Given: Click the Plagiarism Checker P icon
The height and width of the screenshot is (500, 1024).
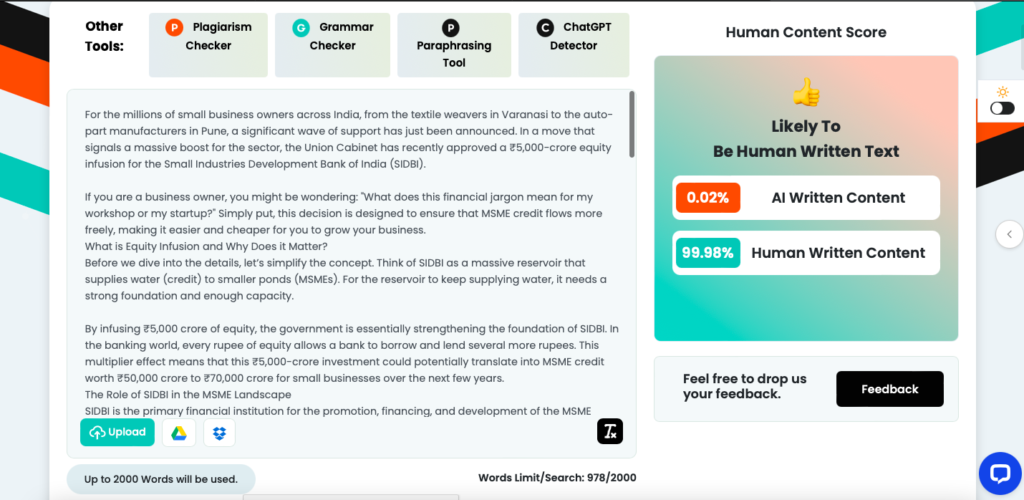Looking at the screenshot, I should (x=174, y=27).
